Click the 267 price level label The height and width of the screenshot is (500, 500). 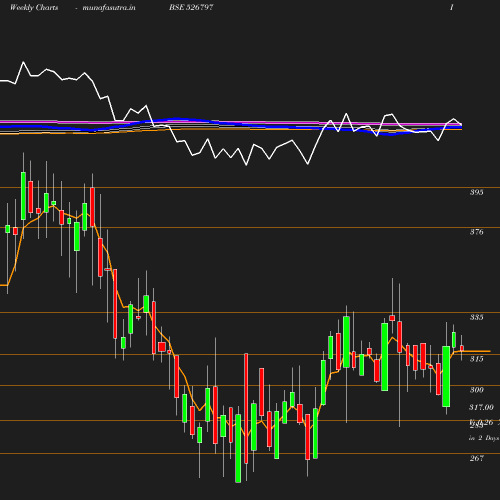point(476,458)
